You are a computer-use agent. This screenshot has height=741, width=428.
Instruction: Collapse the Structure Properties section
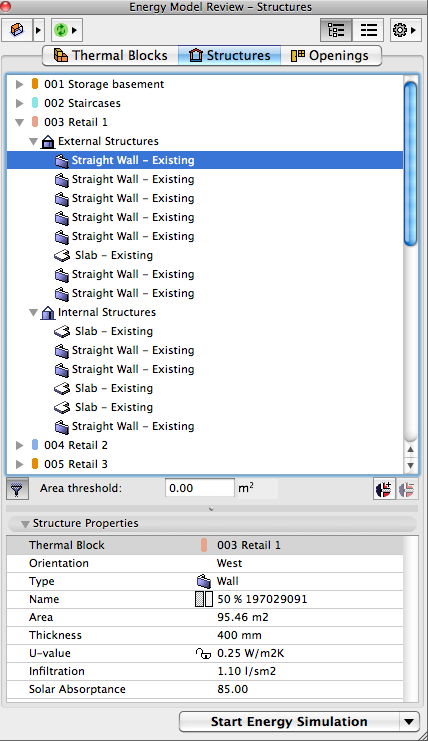(25, 524)
